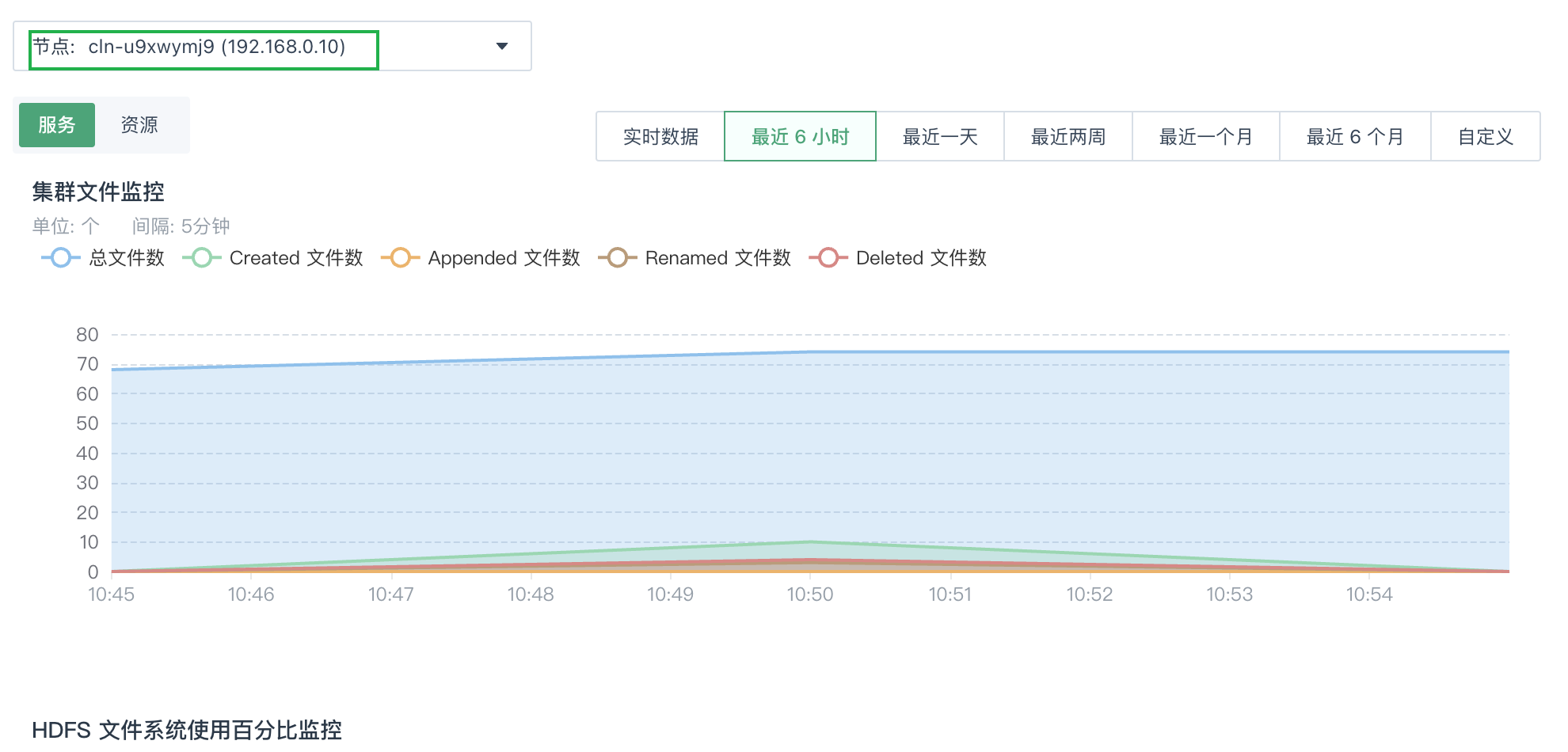1568x752 pixels.
Task: Select the 最近 6 小时 time range
Action: (x=800, y=137)
